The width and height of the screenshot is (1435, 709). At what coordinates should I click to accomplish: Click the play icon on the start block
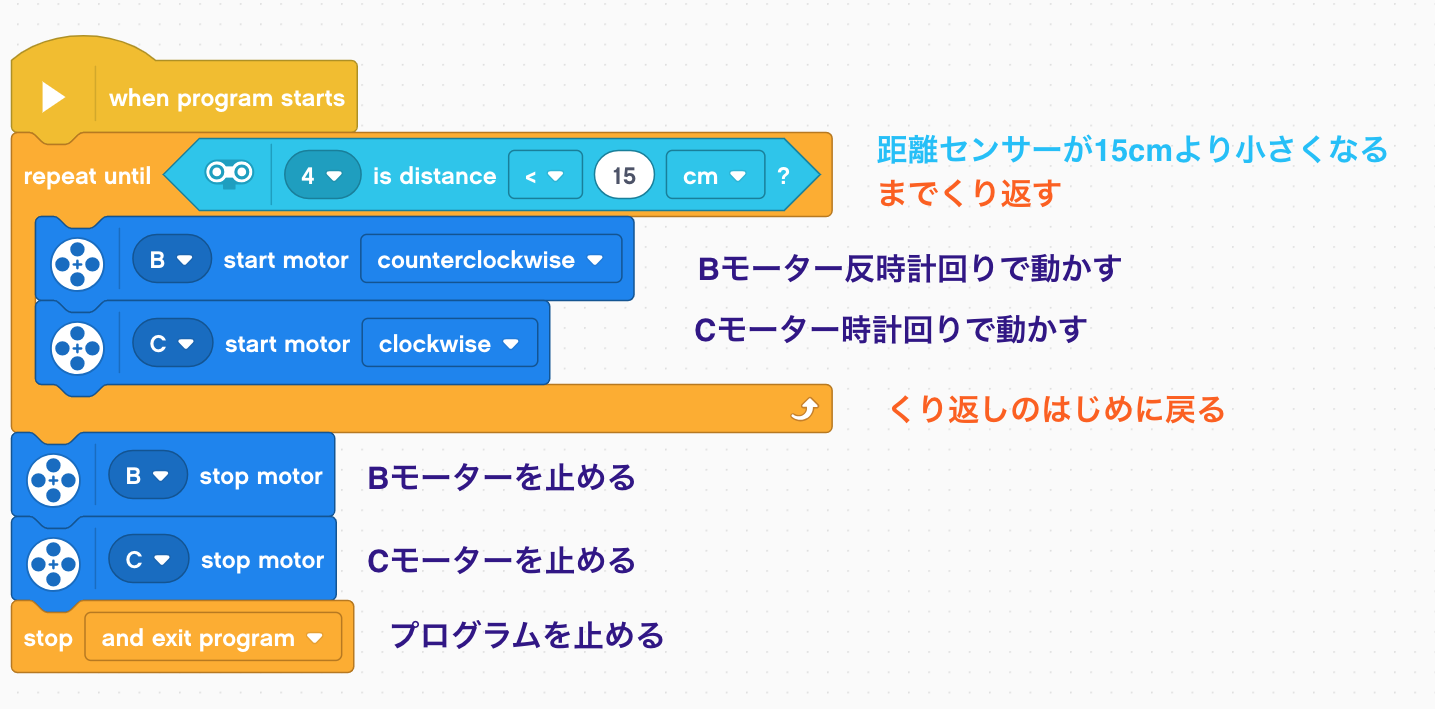pos(53,97)
